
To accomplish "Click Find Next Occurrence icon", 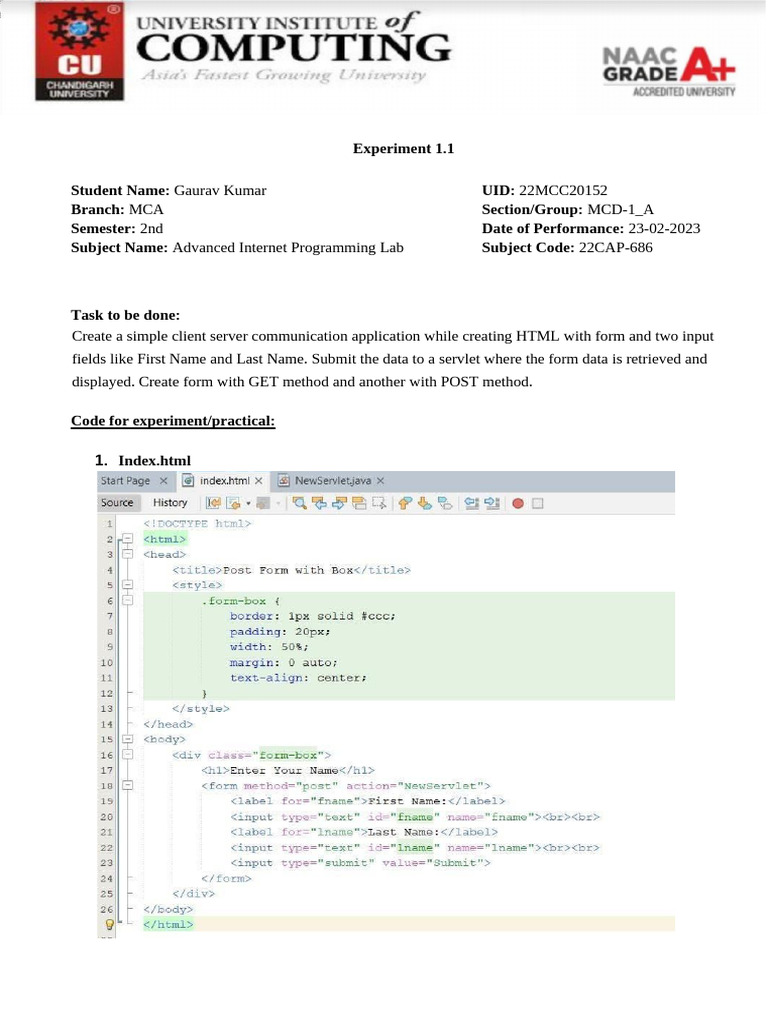I will [x=339, y=504].
